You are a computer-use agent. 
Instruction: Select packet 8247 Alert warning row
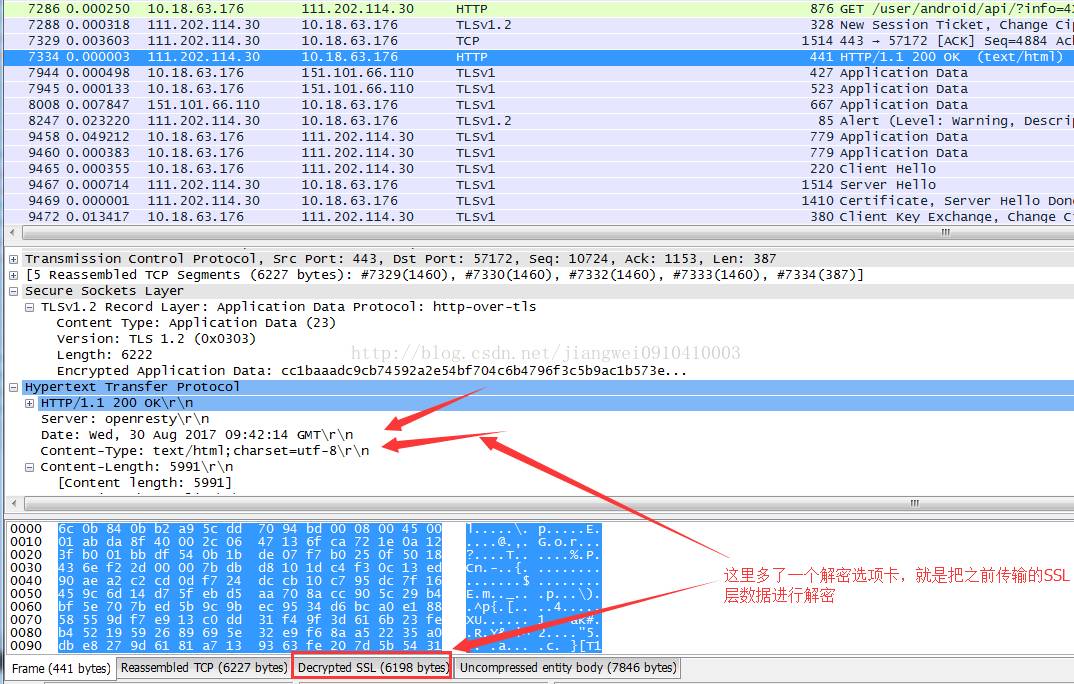[x=539, y=121]
